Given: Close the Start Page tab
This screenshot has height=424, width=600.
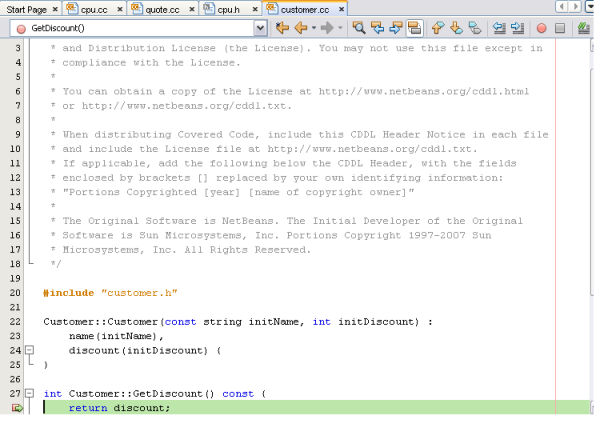Looking at the screenshot, I should [55, 9].
